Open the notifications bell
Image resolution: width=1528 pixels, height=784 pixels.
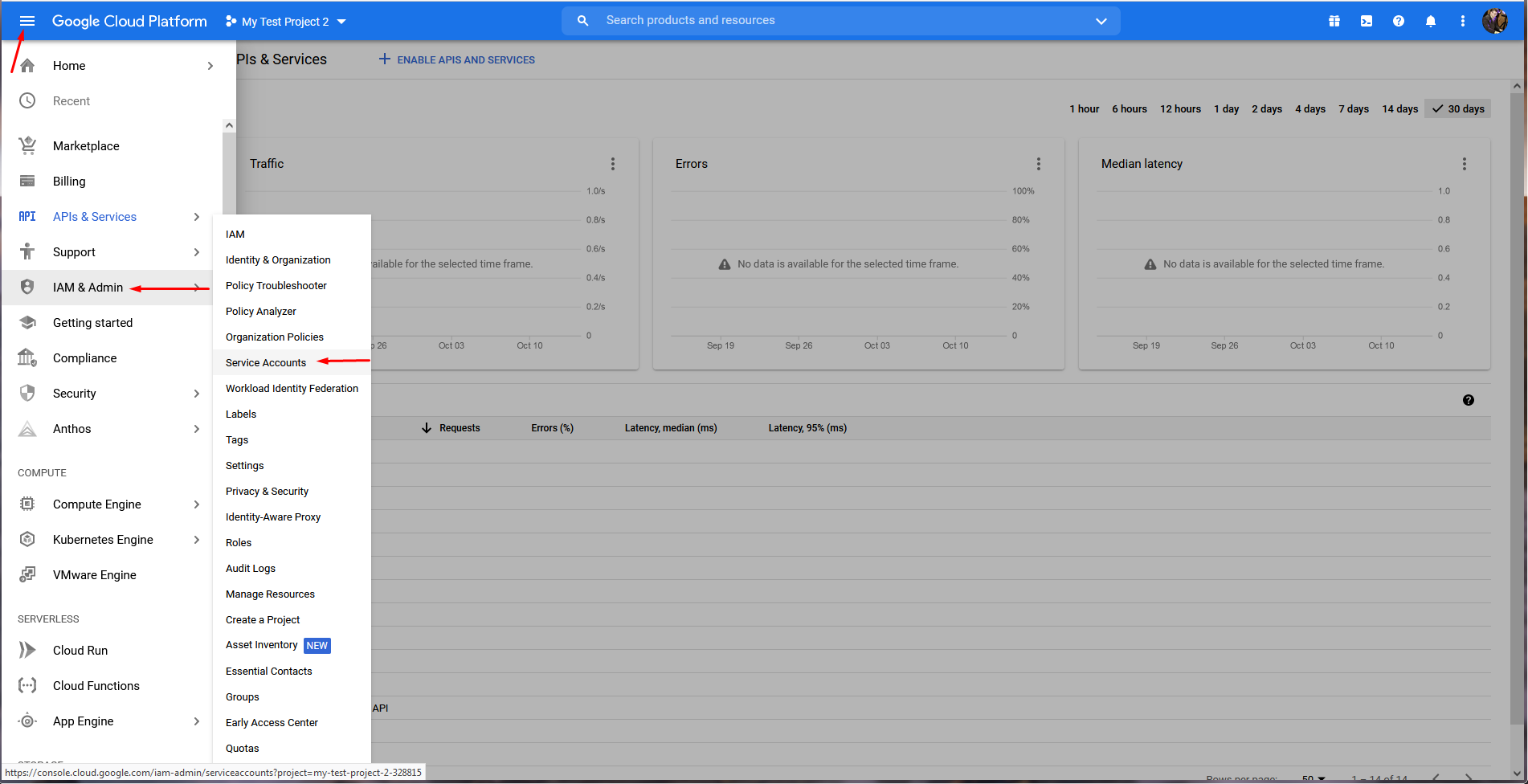click(x=1430, y=21)
